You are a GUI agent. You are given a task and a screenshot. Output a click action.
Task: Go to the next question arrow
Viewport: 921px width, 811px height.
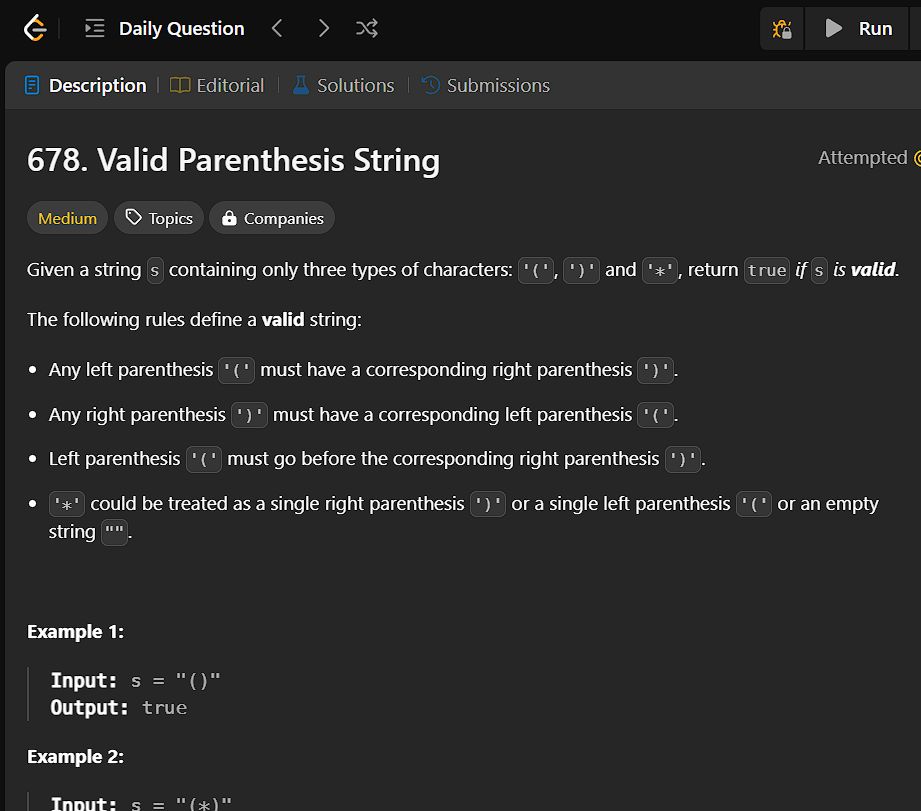coord(323,29)
